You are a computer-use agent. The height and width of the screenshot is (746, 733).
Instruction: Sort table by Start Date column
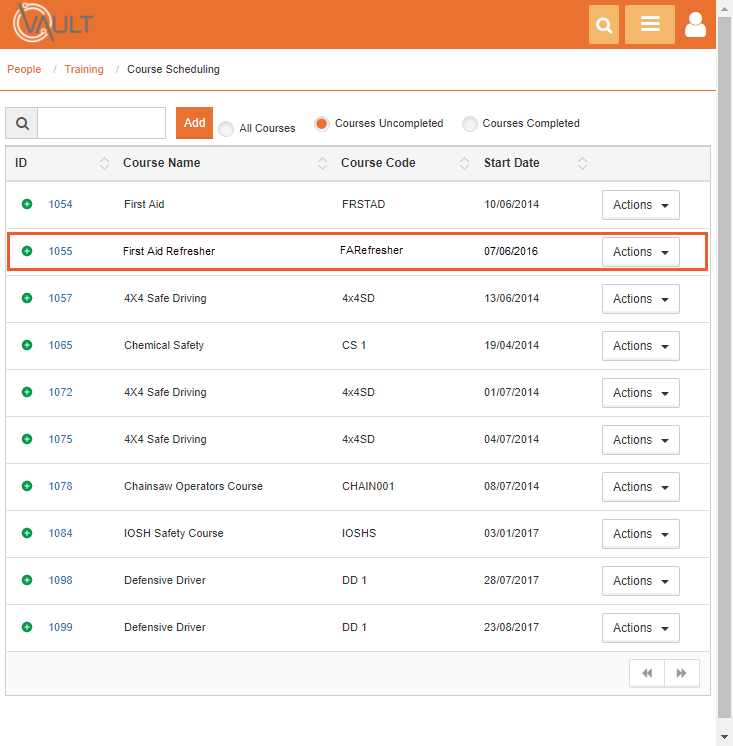tap(512, 163)
